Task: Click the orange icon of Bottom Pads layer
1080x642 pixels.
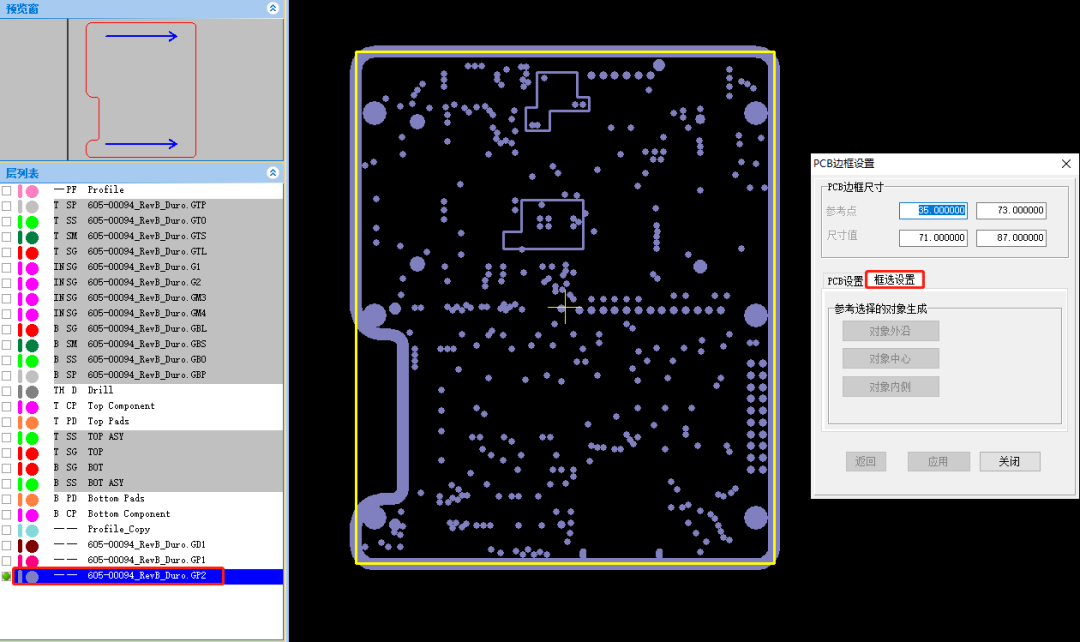Action: (x=32, y=499)
